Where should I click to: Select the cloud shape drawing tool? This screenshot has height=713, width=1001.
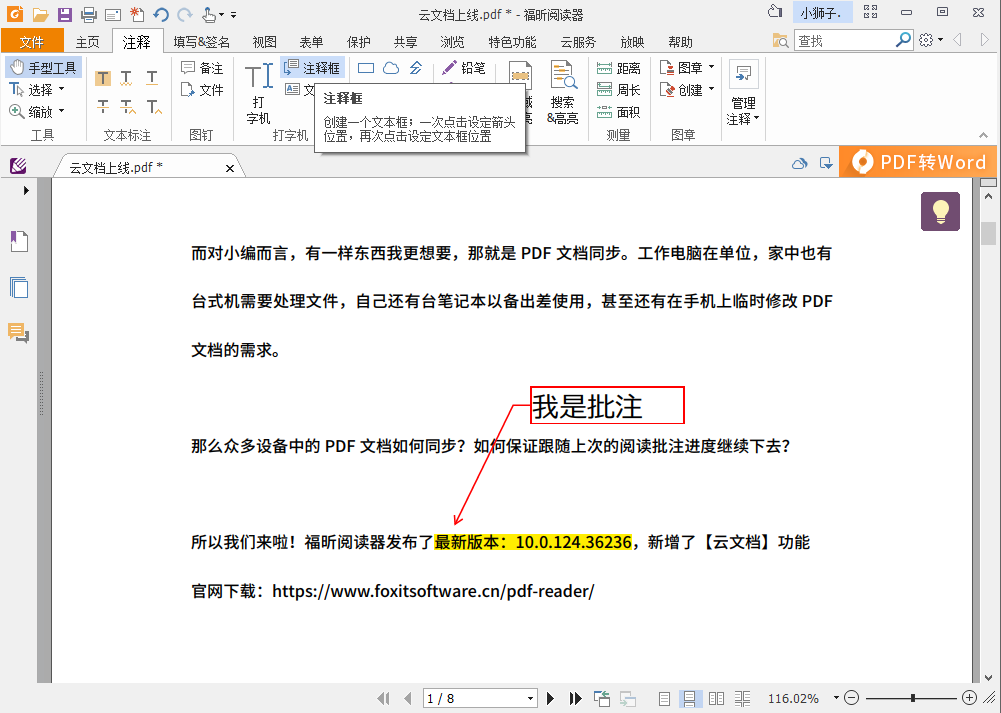391,68
